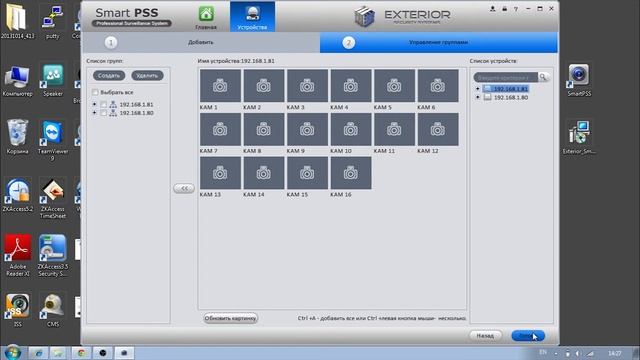Expand group 192.168.1.80 in group list

coord(94,113)
